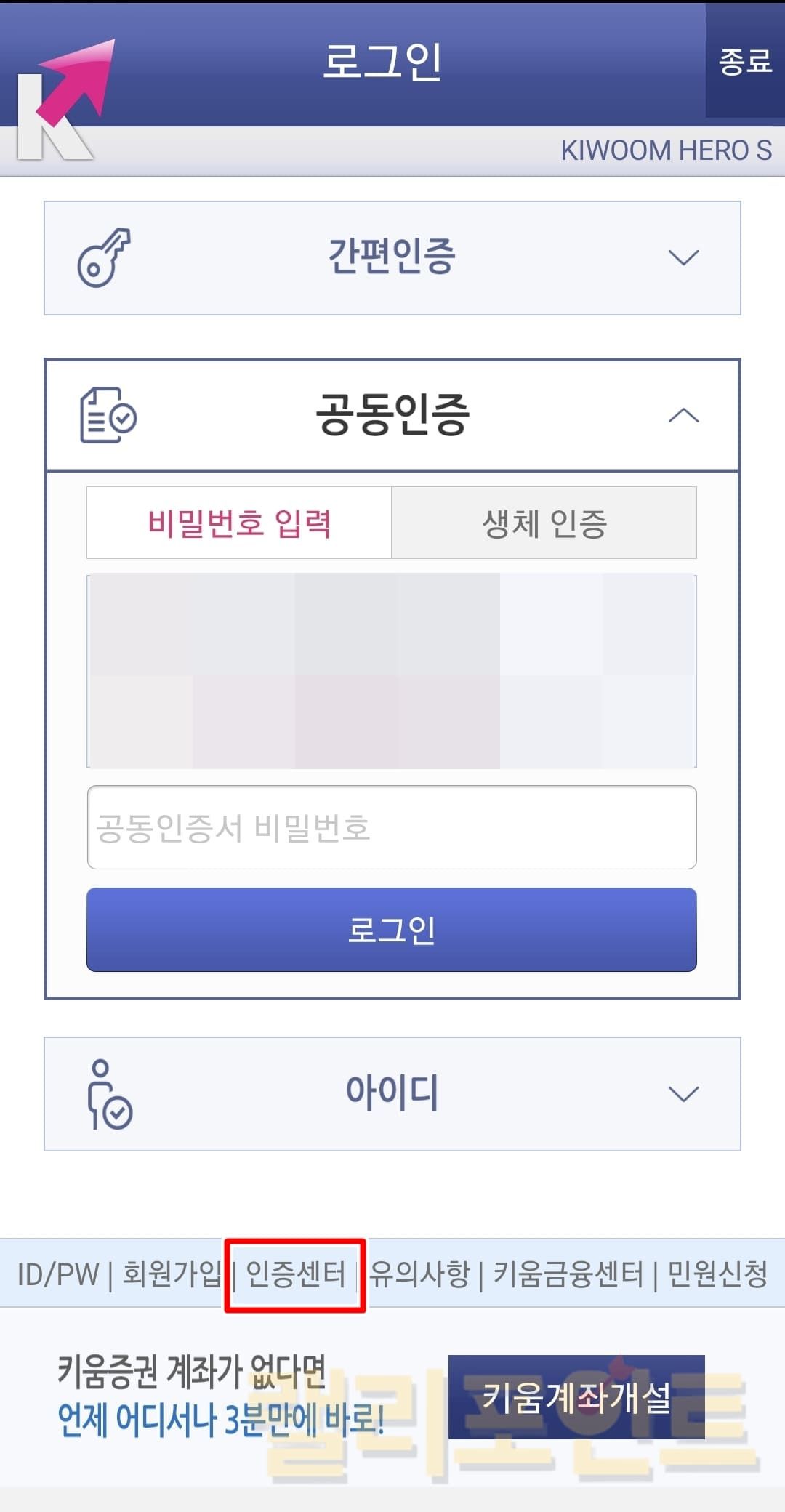The image size is (785, 1512).
Task: Expand the 아이디 login section chevron
Action: pyautogui.click(x=683, y=1094)
